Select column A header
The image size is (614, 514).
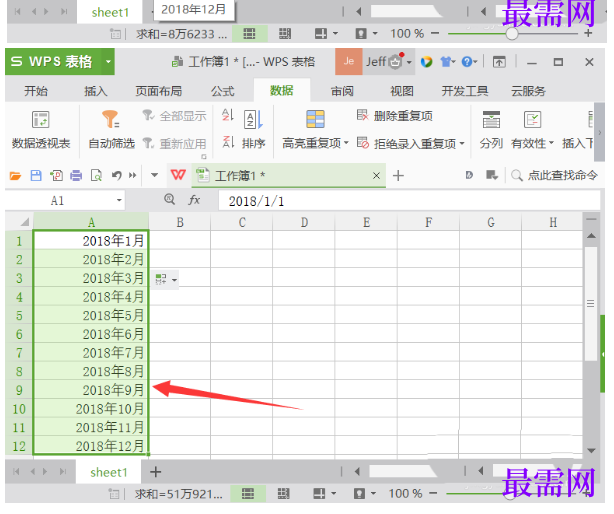click(91, 222)
